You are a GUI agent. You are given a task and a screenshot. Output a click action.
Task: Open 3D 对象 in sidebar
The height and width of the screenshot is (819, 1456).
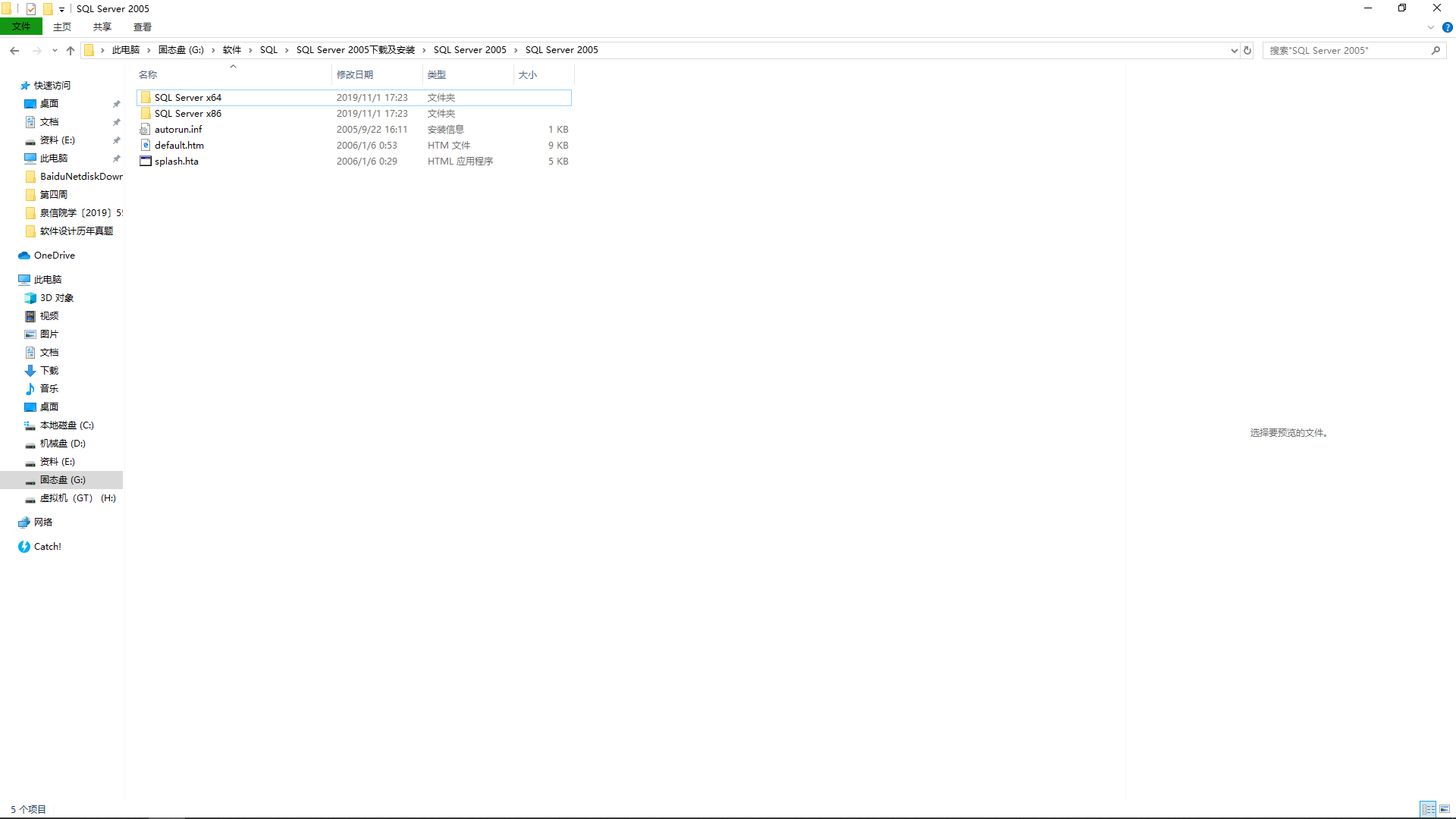pos(57,298)
